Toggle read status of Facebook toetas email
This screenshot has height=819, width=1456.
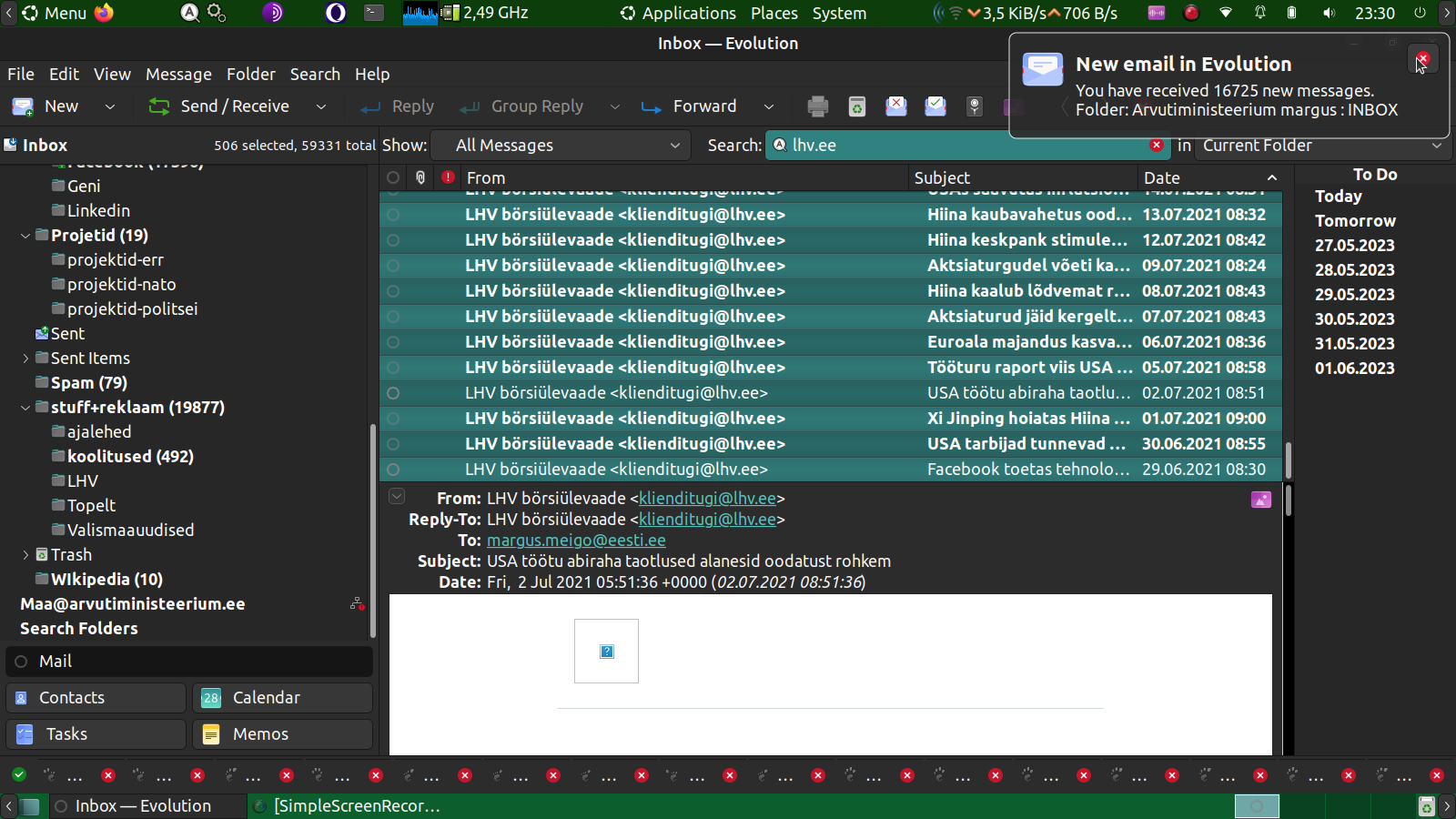pyautogui.click(x=393, y=470)
